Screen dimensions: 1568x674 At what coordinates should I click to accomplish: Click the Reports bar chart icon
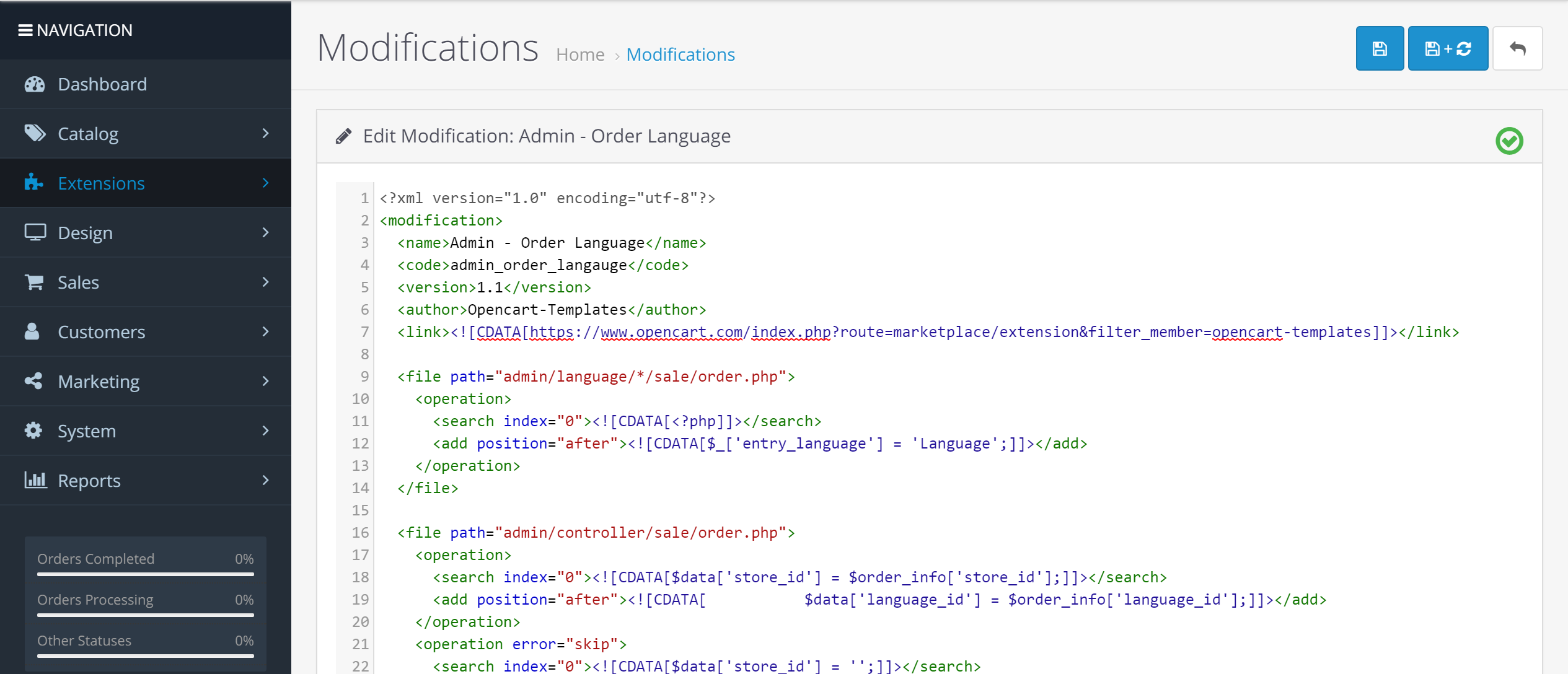coord(34,481)
